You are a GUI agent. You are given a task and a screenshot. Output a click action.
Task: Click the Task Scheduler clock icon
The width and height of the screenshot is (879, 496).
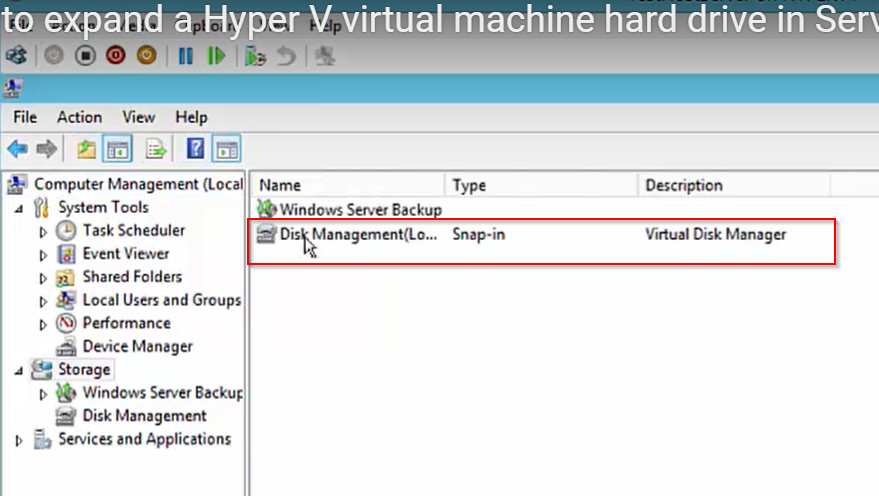point(66,230)
